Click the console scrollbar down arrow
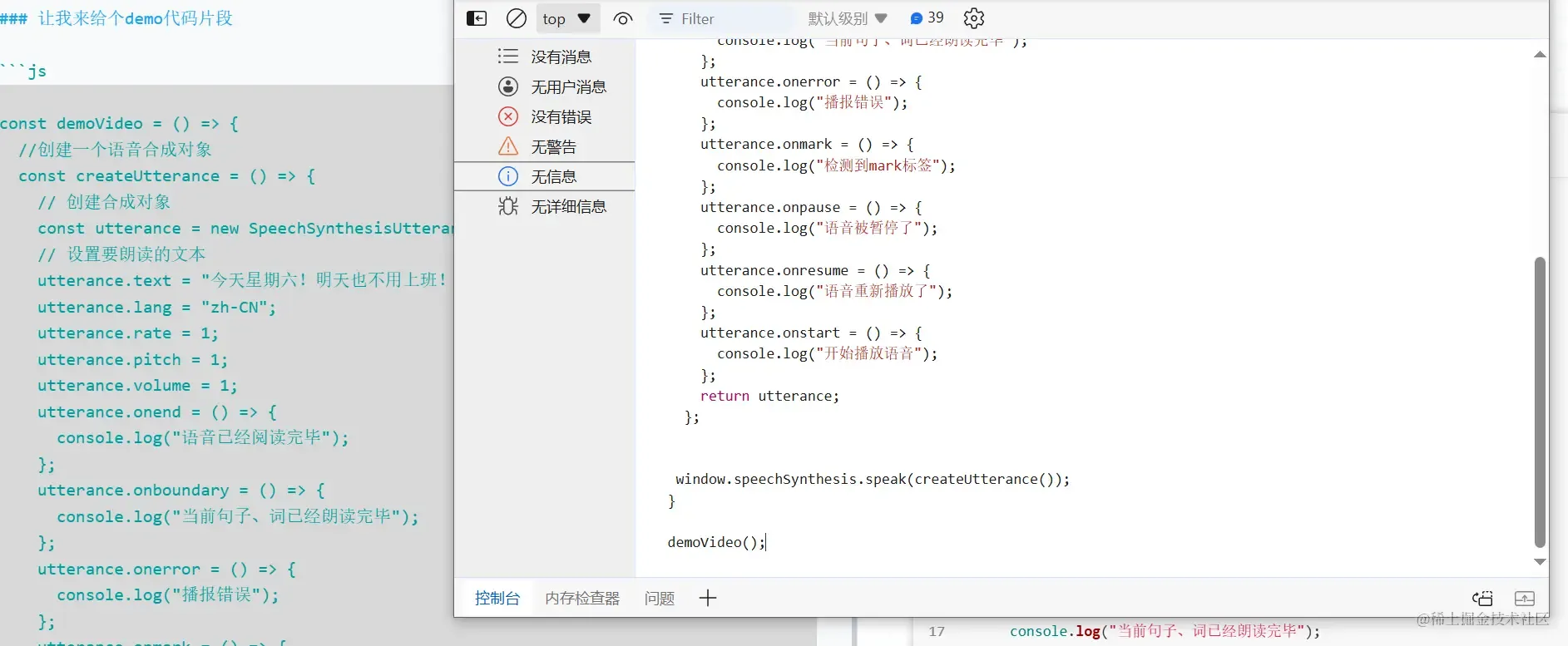The height and width of the screenshot is (646, 1568). (x=1540, y=562)
